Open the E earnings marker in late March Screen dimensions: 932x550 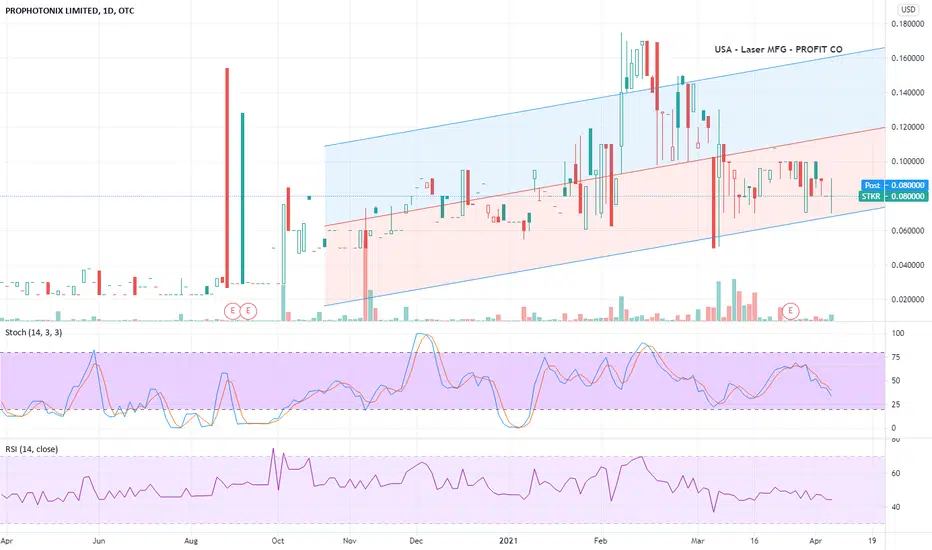click(791, 310)
